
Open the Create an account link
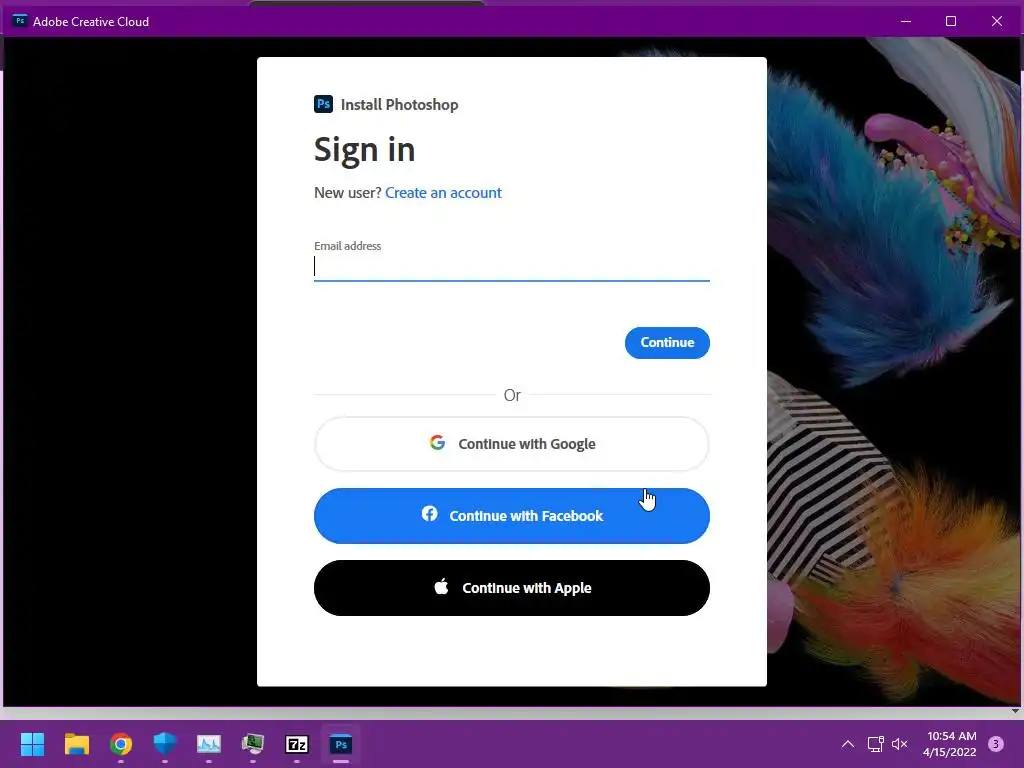point(443,193)
